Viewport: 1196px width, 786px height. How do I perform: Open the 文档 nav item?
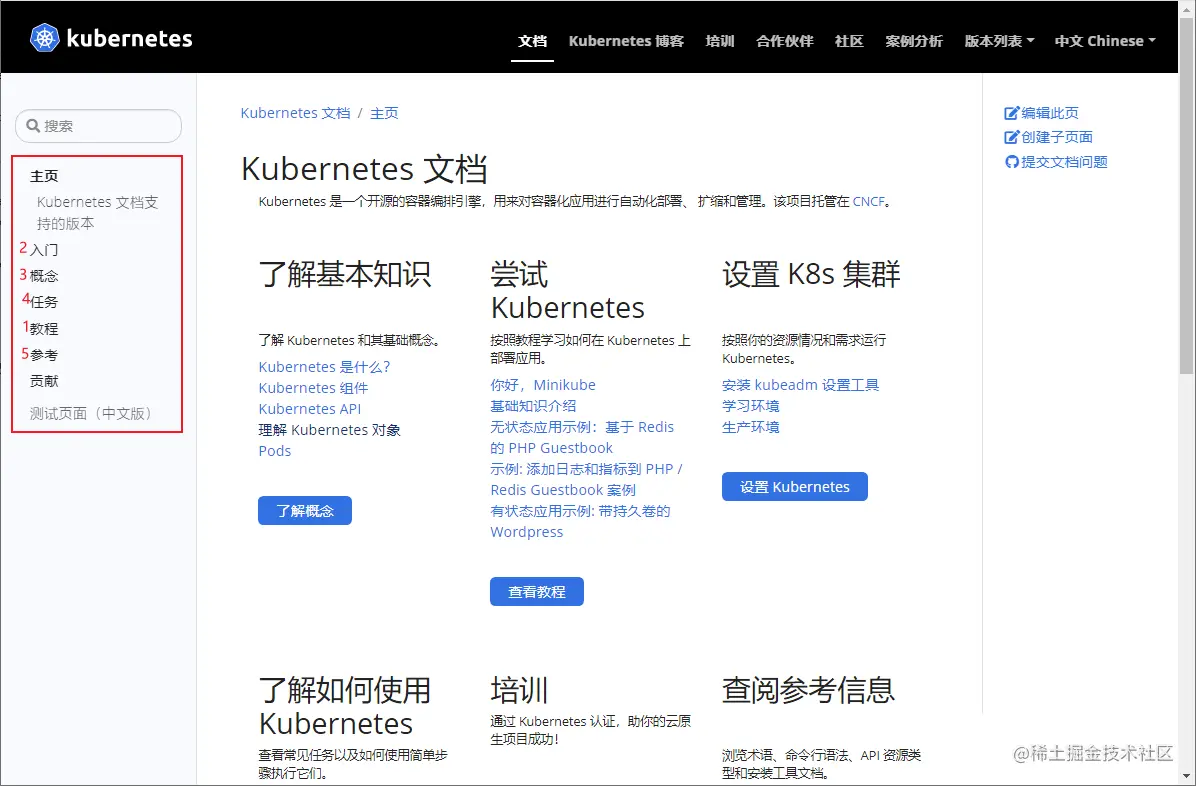point(532,41)
